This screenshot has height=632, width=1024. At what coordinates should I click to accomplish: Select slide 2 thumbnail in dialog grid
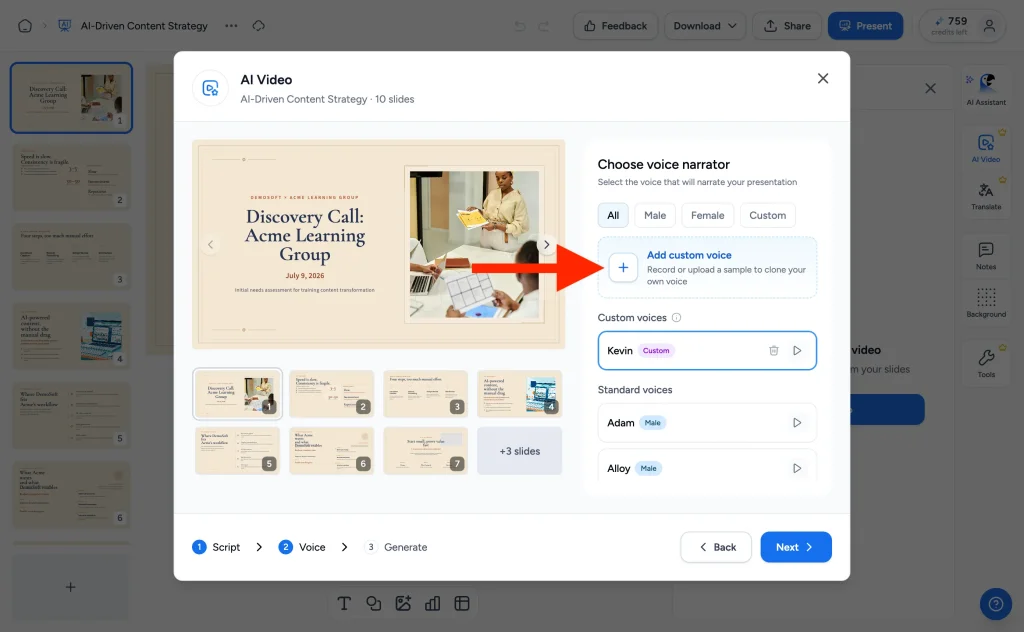[x=332, y=394]
